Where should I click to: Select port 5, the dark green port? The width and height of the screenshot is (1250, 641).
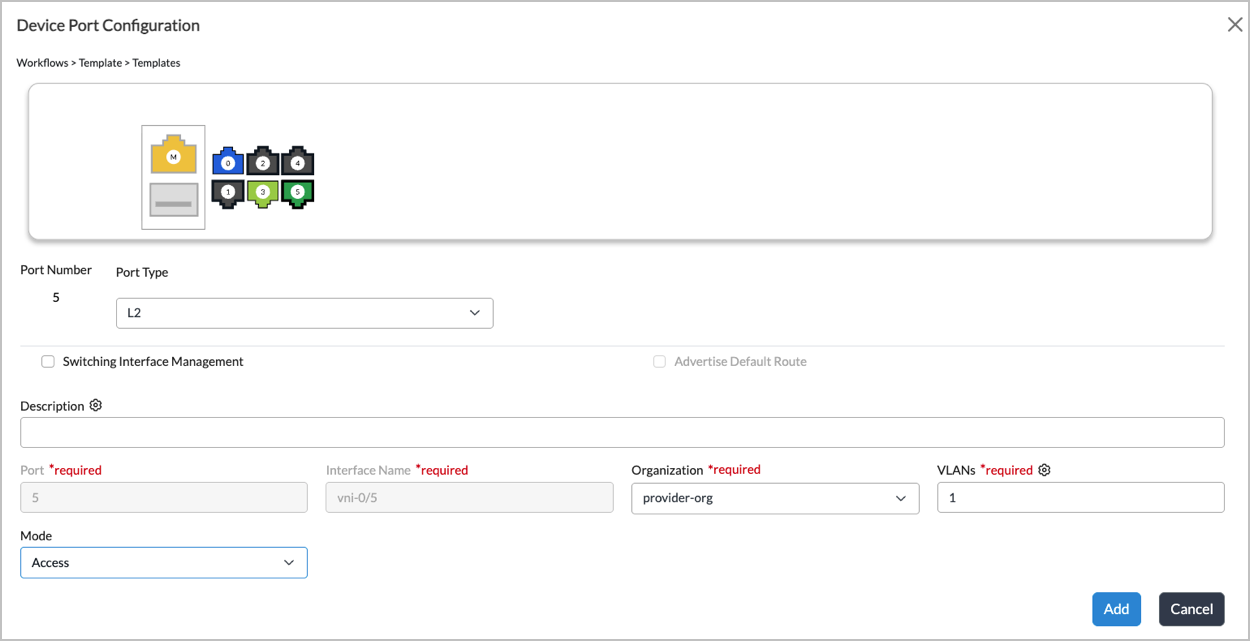tap(297, 190)
